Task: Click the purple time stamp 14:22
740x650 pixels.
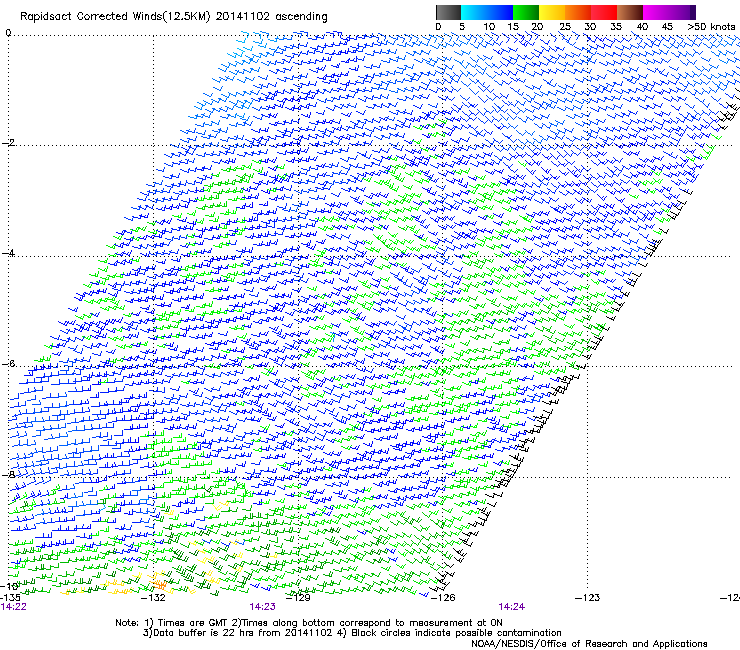Action: (14, 607)
